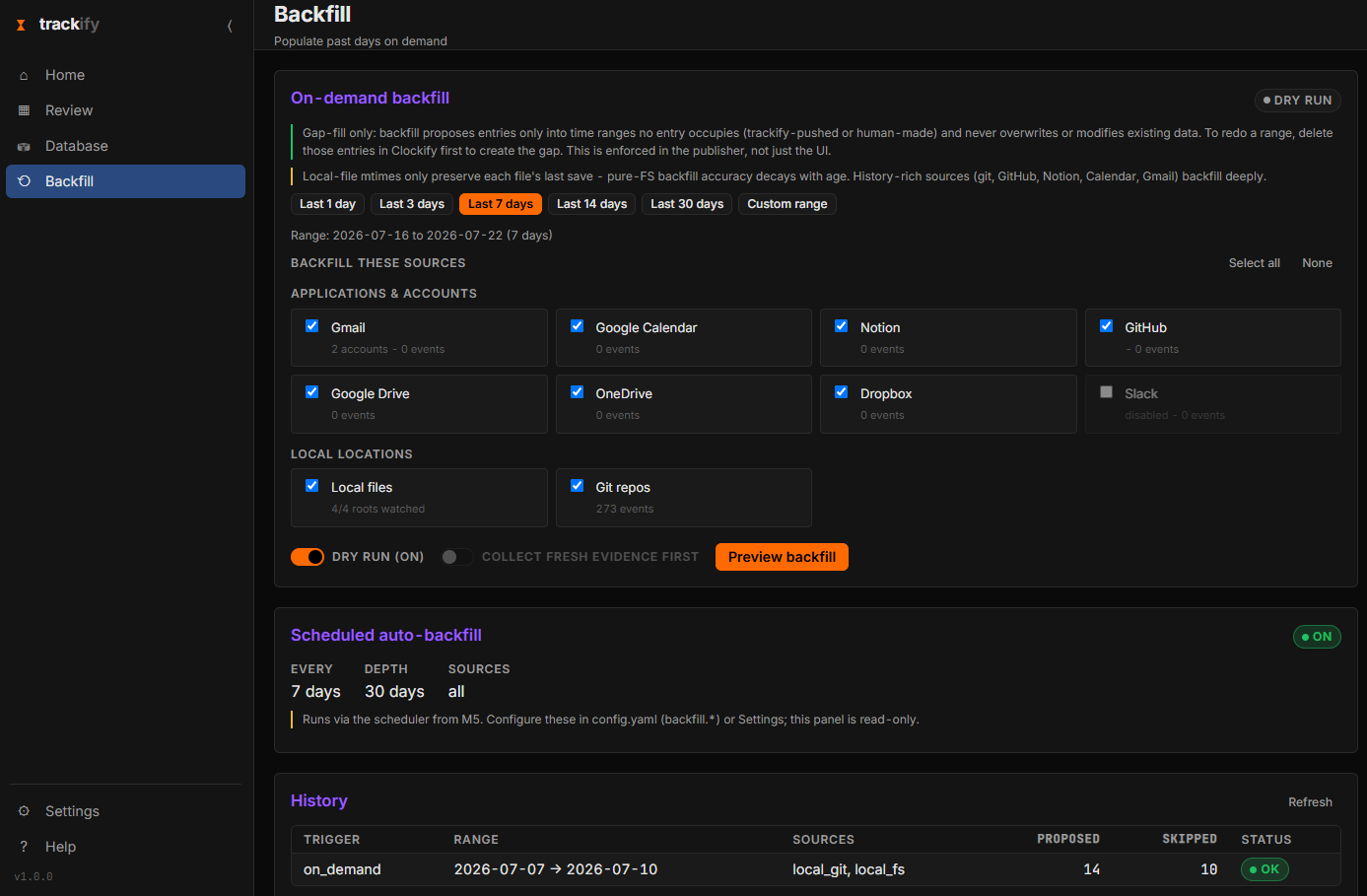Refresh the History table

point(1310,802)
